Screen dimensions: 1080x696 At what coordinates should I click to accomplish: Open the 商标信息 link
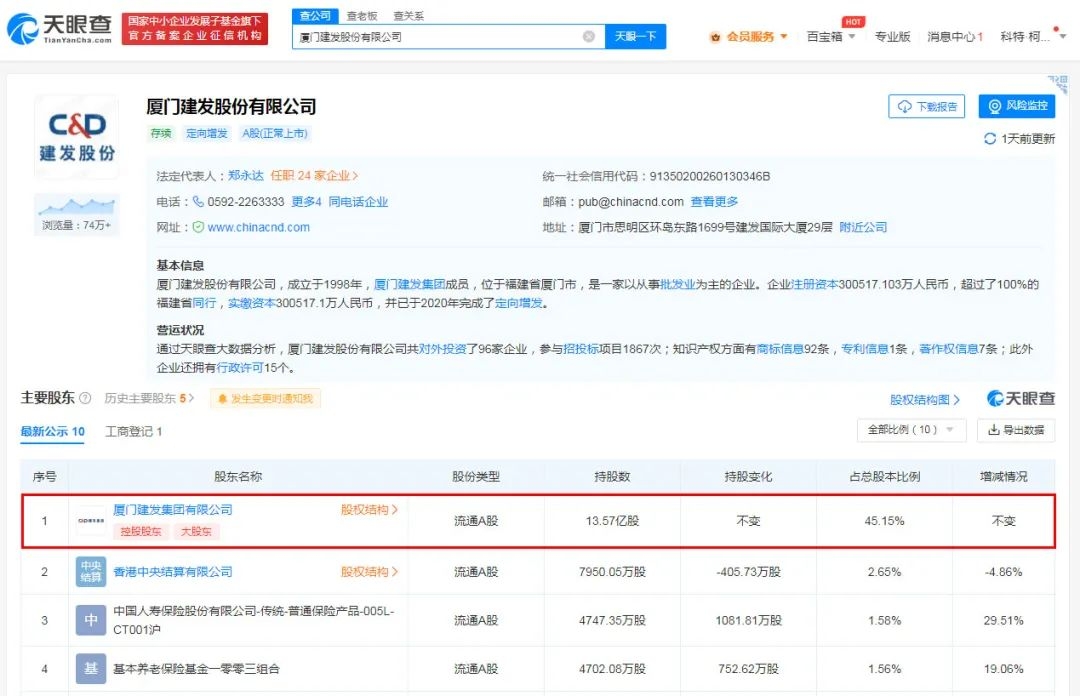(780, 349)
